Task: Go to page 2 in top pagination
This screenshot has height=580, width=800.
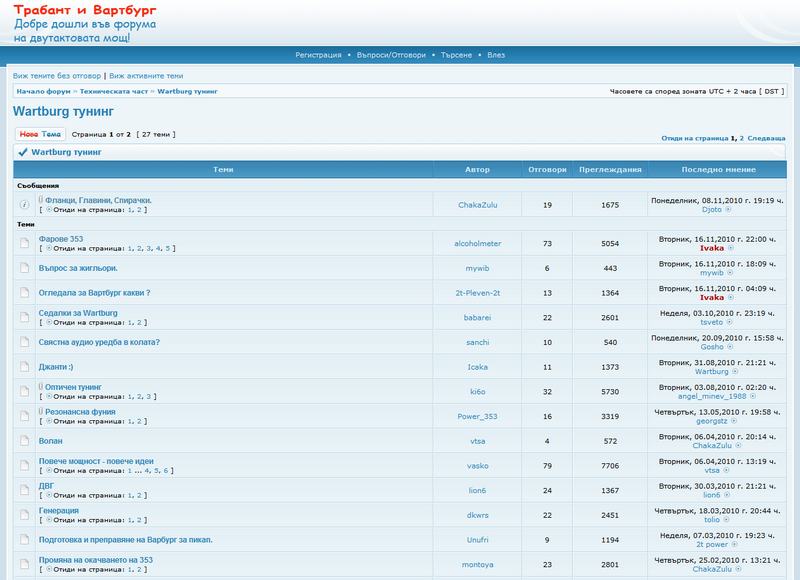Action: pyautogui.click(x=742, y=138)
